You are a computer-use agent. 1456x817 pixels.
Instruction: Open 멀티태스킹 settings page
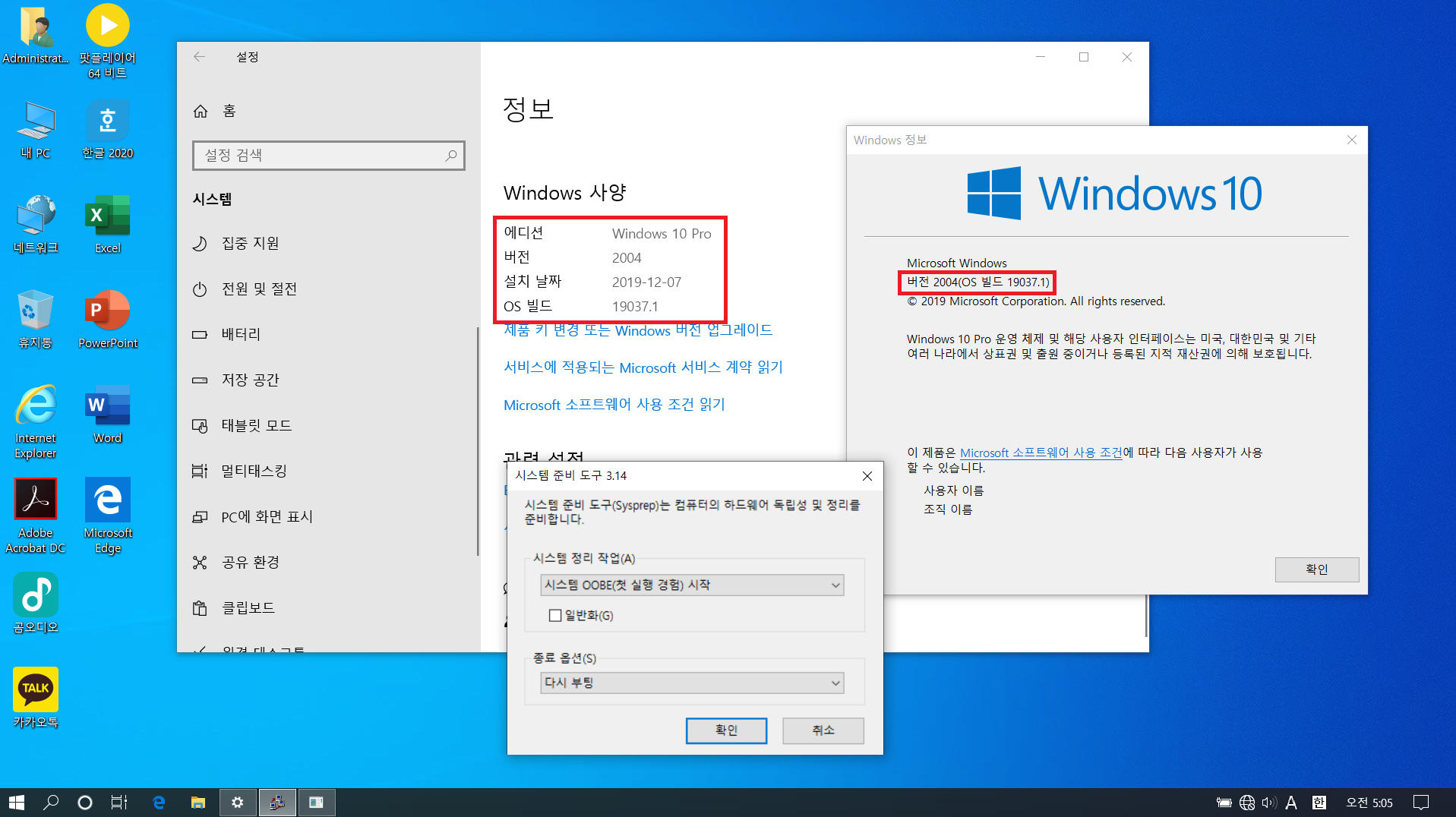327,471
